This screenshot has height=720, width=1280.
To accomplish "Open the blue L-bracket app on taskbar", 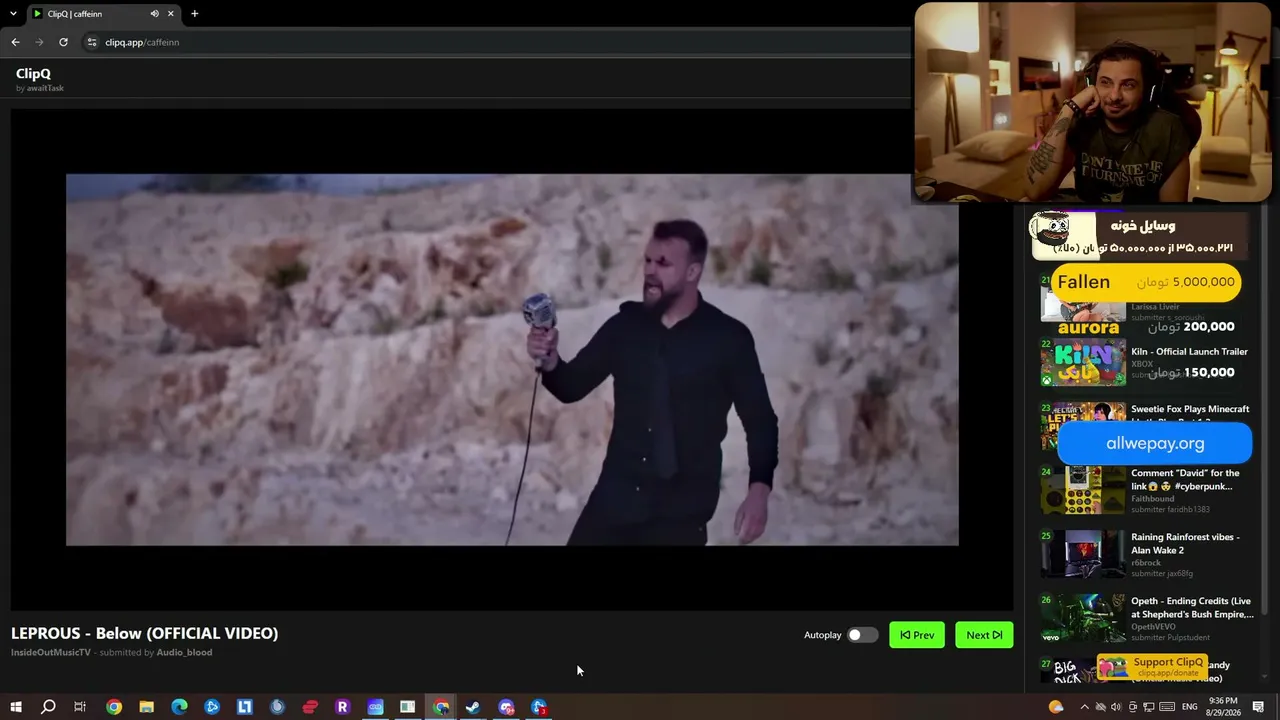I will click(x=244, y=707).
